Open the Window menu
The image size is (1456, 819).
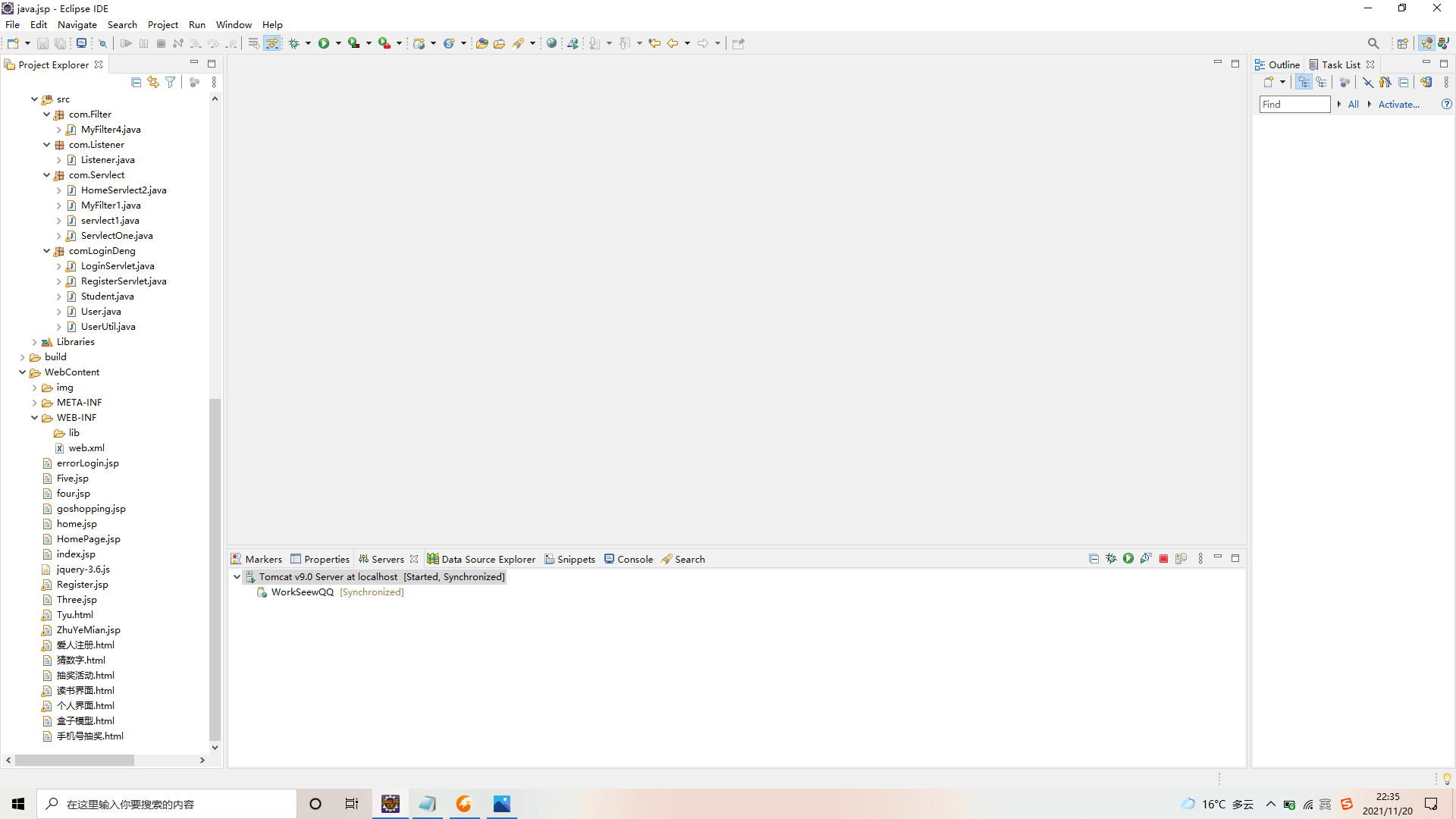[x=233, y=24]
